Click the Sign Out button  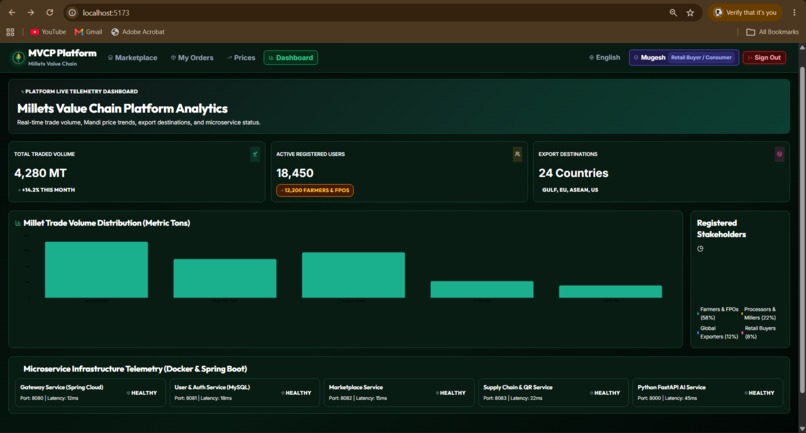(x=764, y=58)
